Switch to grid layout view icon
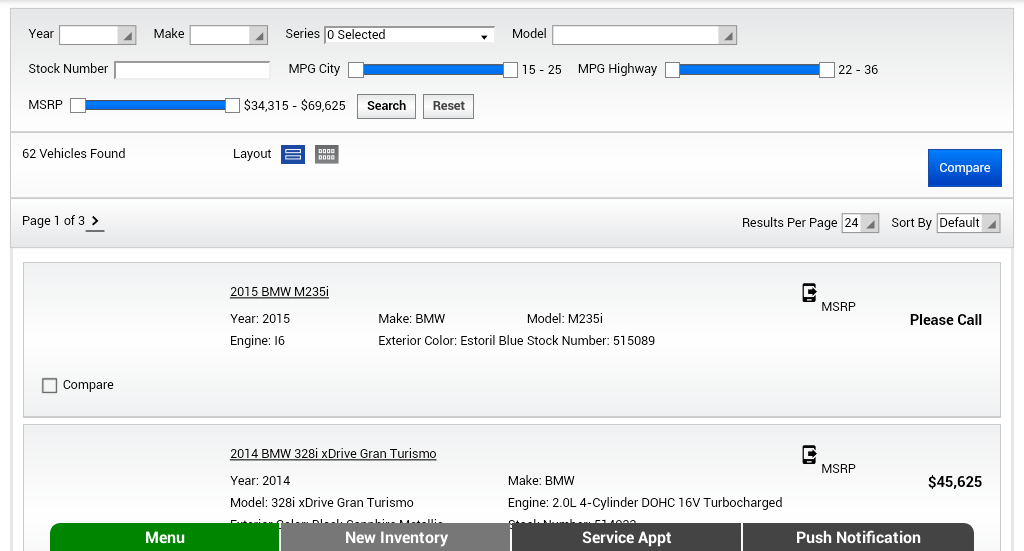 tap(327, 154)
